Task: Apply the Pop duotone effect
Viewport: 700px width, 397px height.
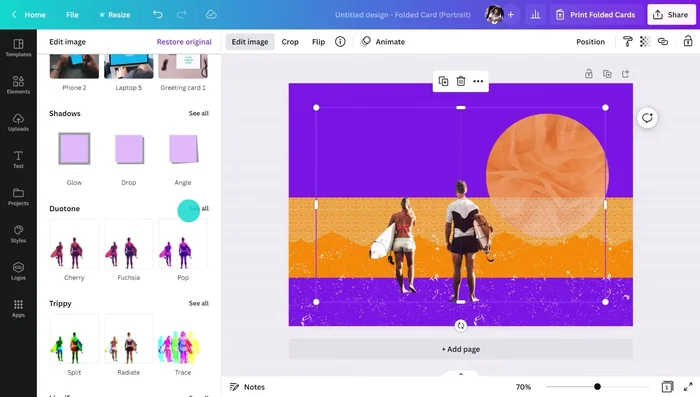Action: (183, 244)
